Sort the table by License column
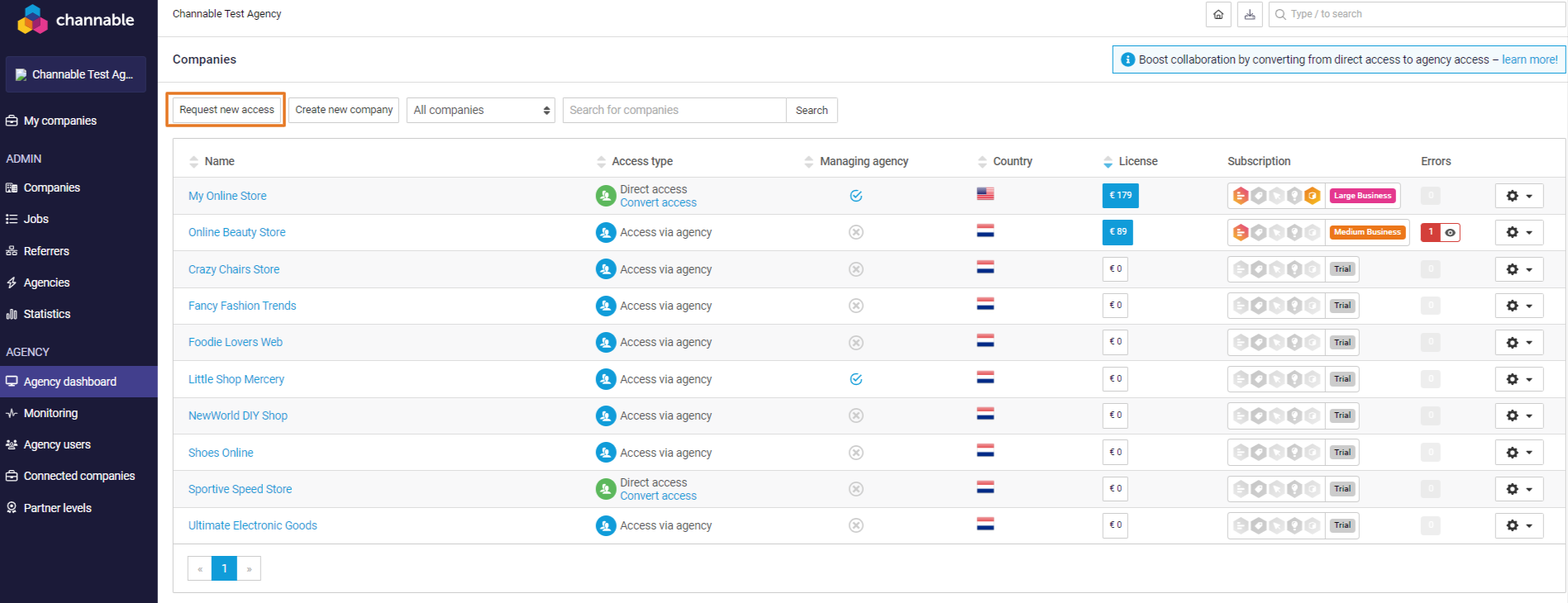1568x603 pixels. click(1137, 161)
